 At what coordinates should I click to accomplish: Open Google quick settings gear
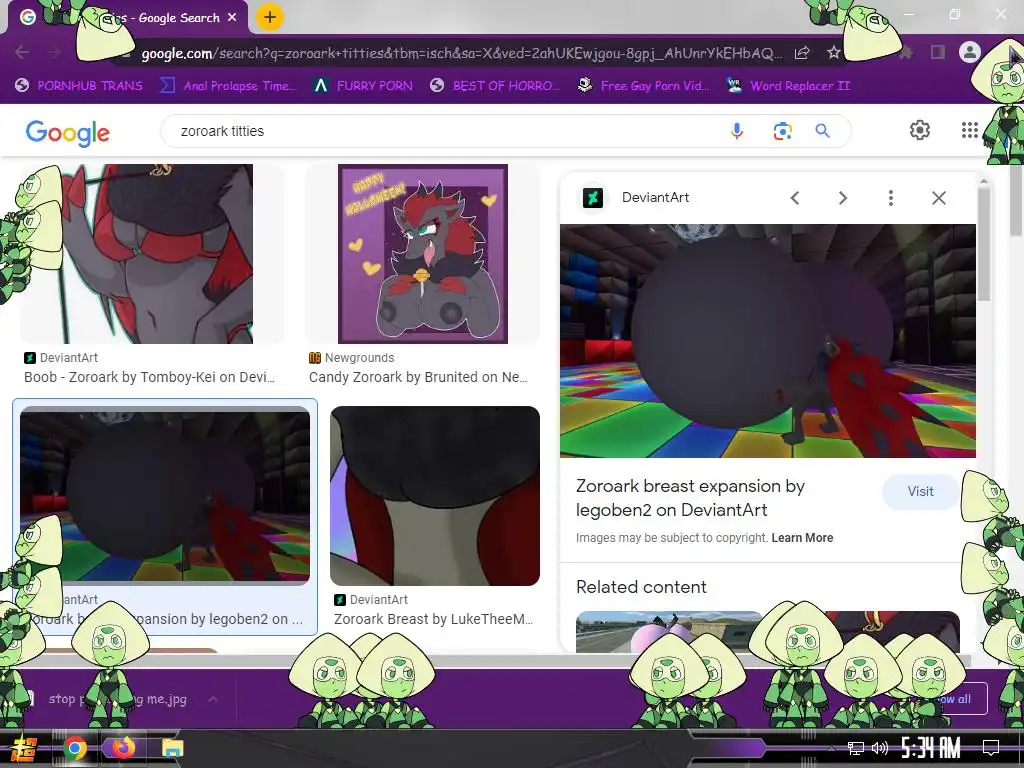click(x=920, y=130)
